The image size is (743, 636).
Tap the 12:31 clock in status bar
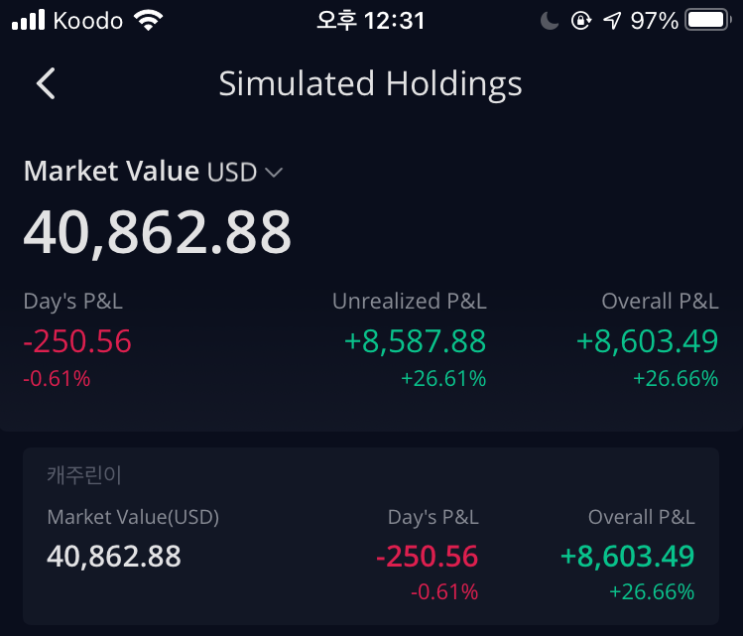pyautogui.click(x=394, y=21)
